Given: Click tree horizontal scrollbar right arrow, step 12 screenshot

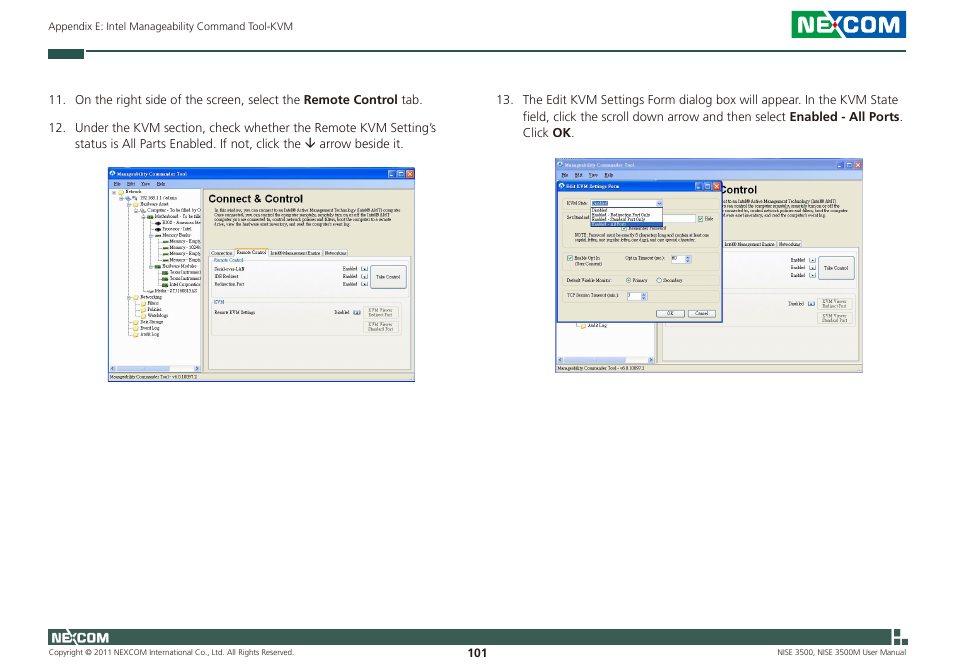Looking at the screenshot, I should (197, 369).
